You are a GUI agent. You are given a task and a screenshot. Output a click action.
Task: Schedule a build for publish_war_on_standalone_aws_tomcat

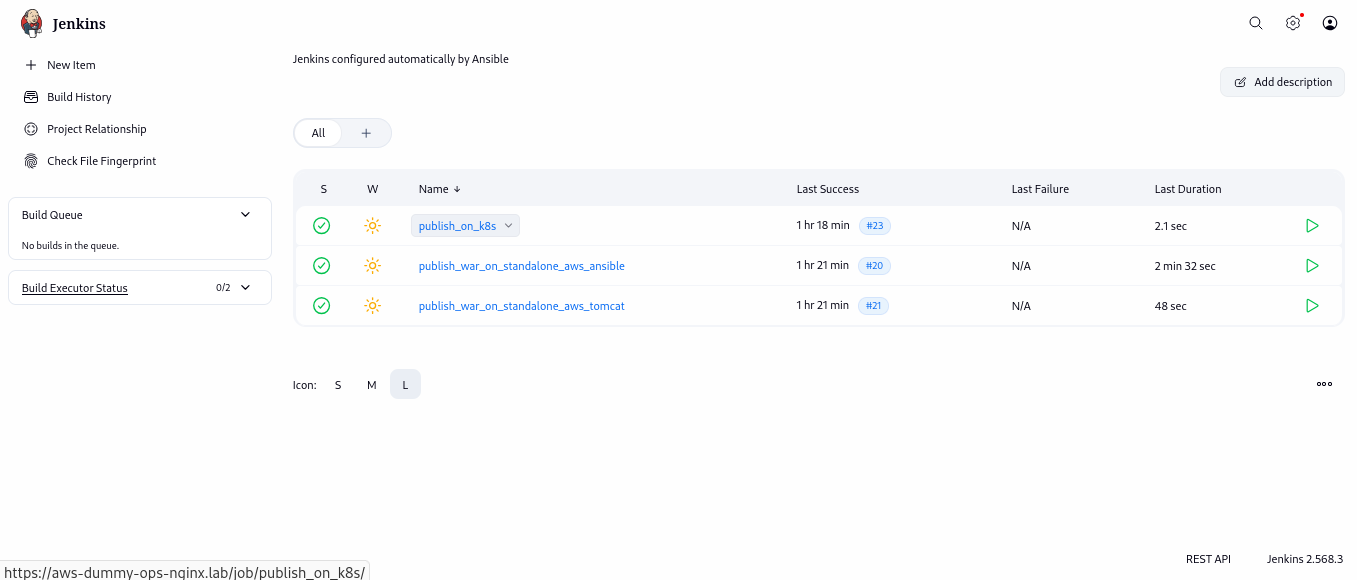tap(1312, 306)
